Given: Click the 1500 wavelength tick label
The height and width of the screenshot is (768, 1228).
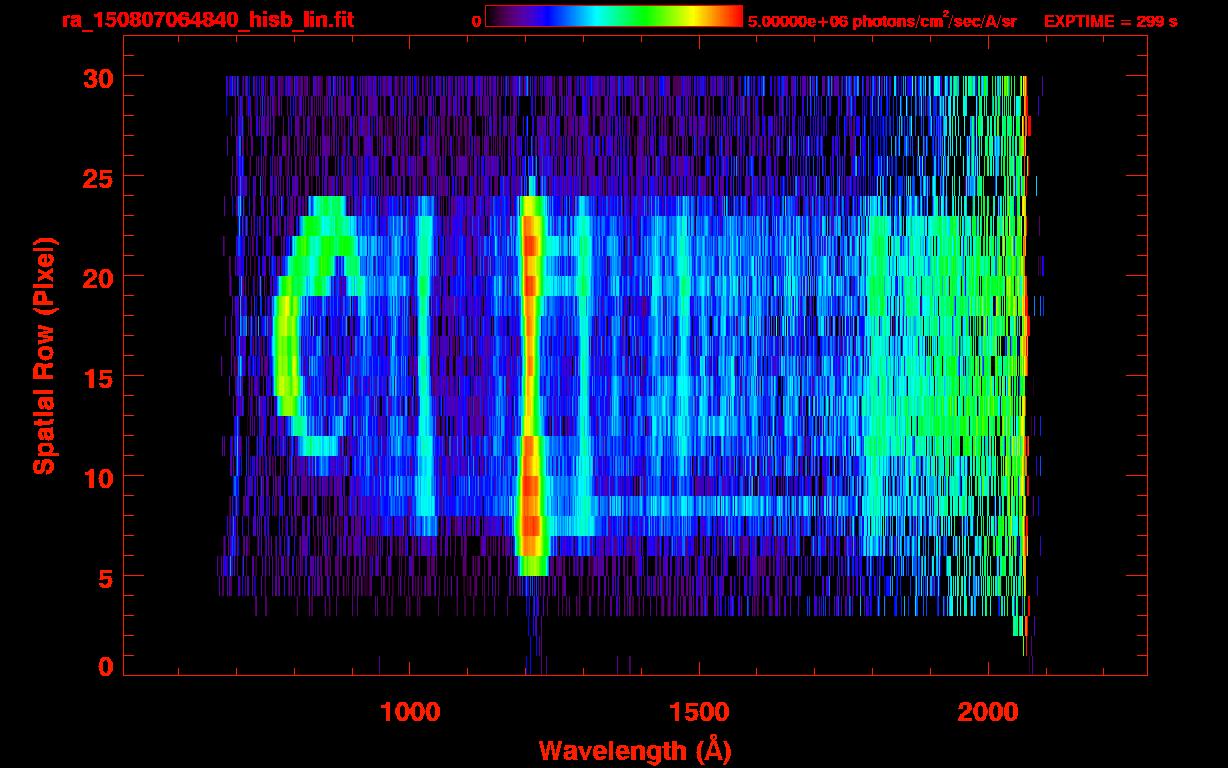Looking at the screenshot, I should pyautogui.click(x=699, y=712).
